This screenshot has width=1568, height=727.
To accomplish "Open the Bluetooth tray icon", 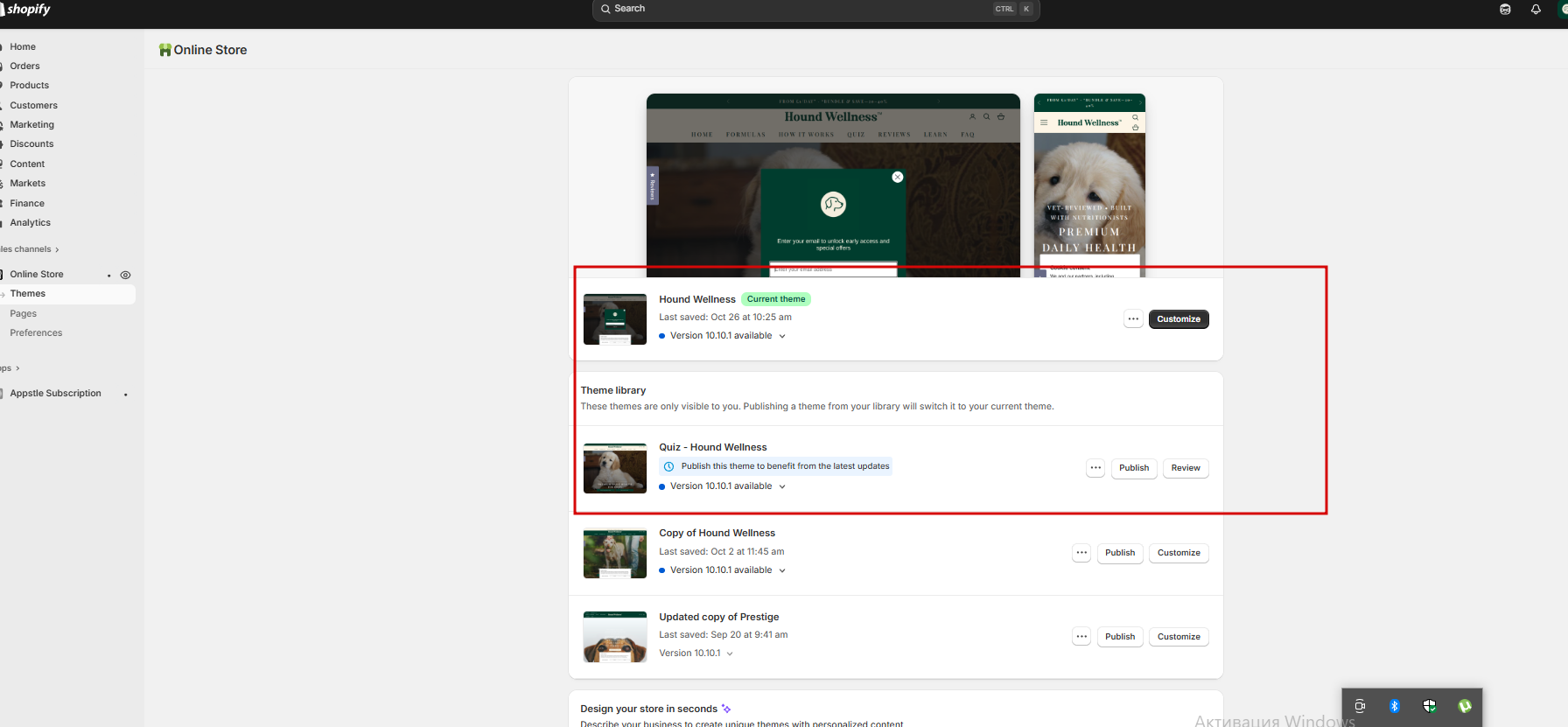I will tap(1395, 706).
